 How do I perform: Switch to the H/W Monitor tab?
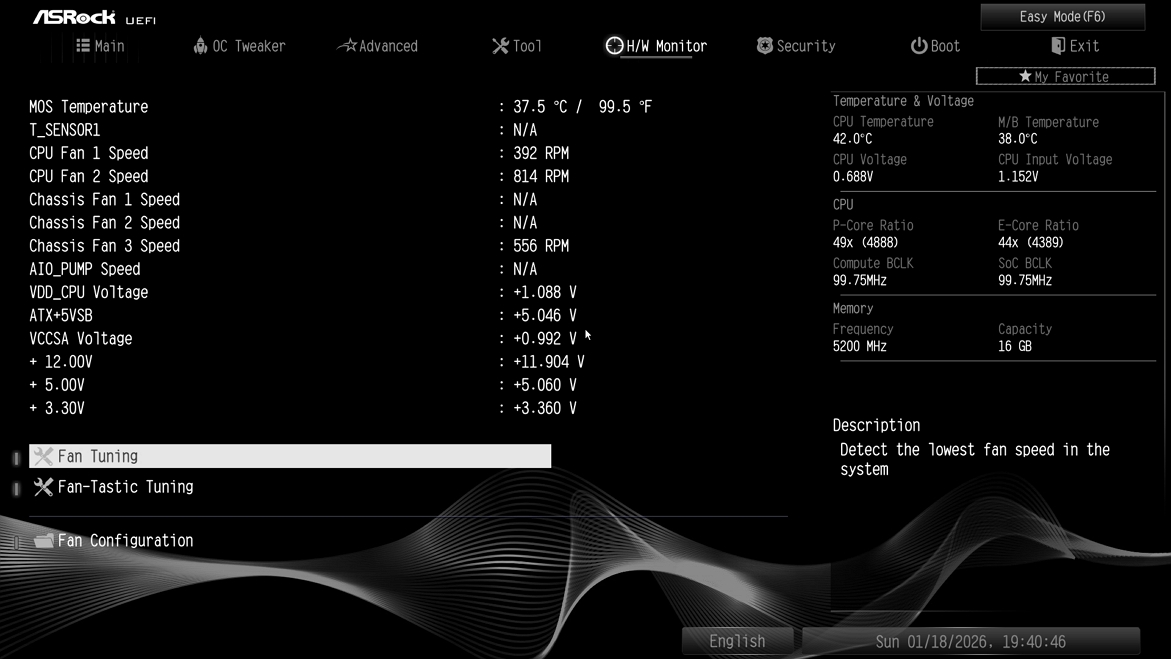click(655, 45)
